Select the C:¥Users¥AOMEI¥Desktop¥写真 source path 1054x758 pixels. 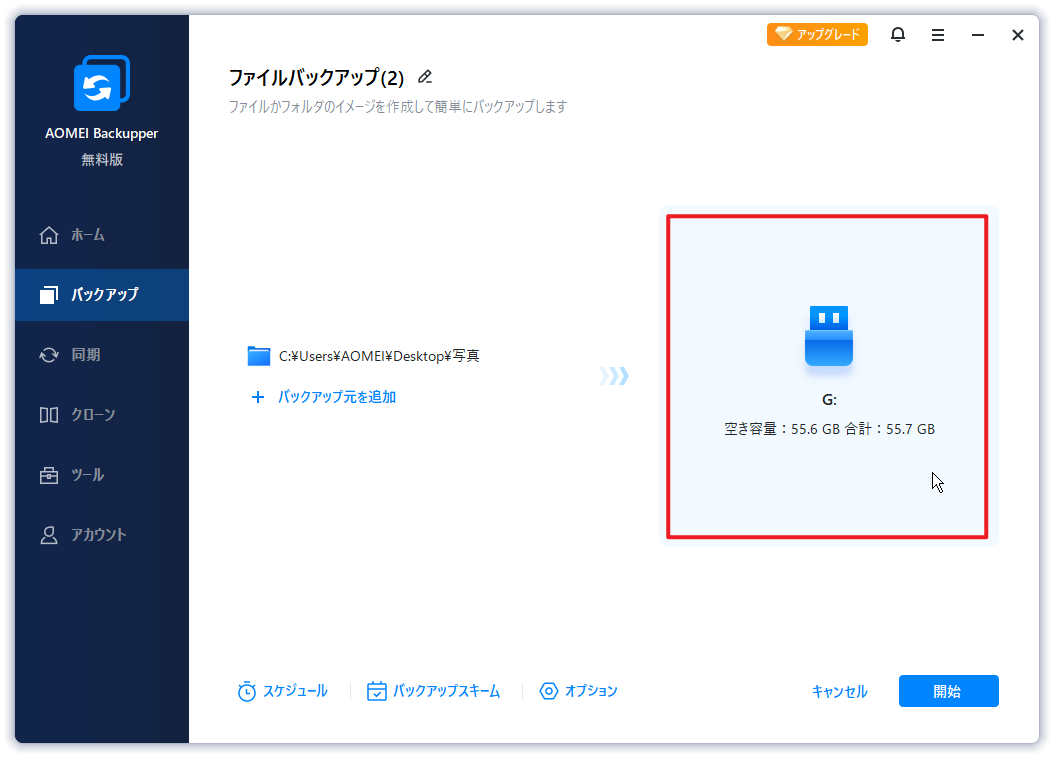pyautogui.click(x=379, y=356)
